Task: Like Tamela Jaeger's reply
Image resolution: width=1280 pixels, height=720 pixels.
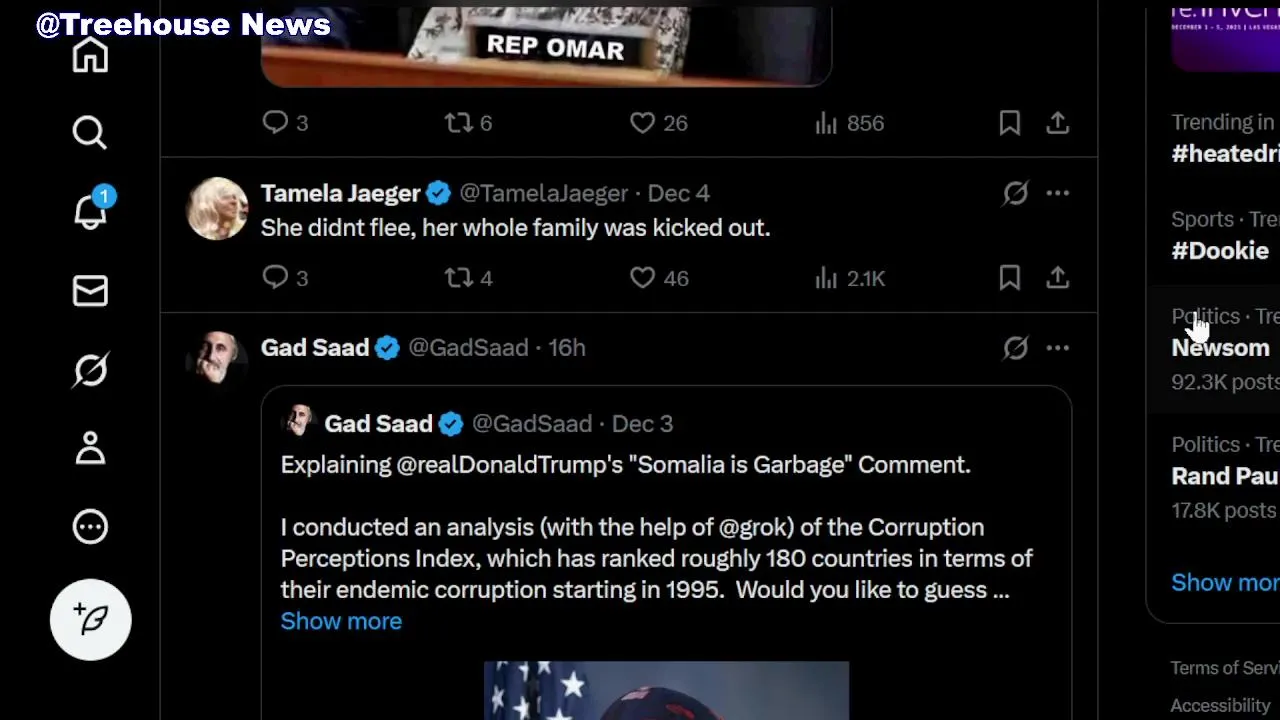Action: [x=643, y=278]
